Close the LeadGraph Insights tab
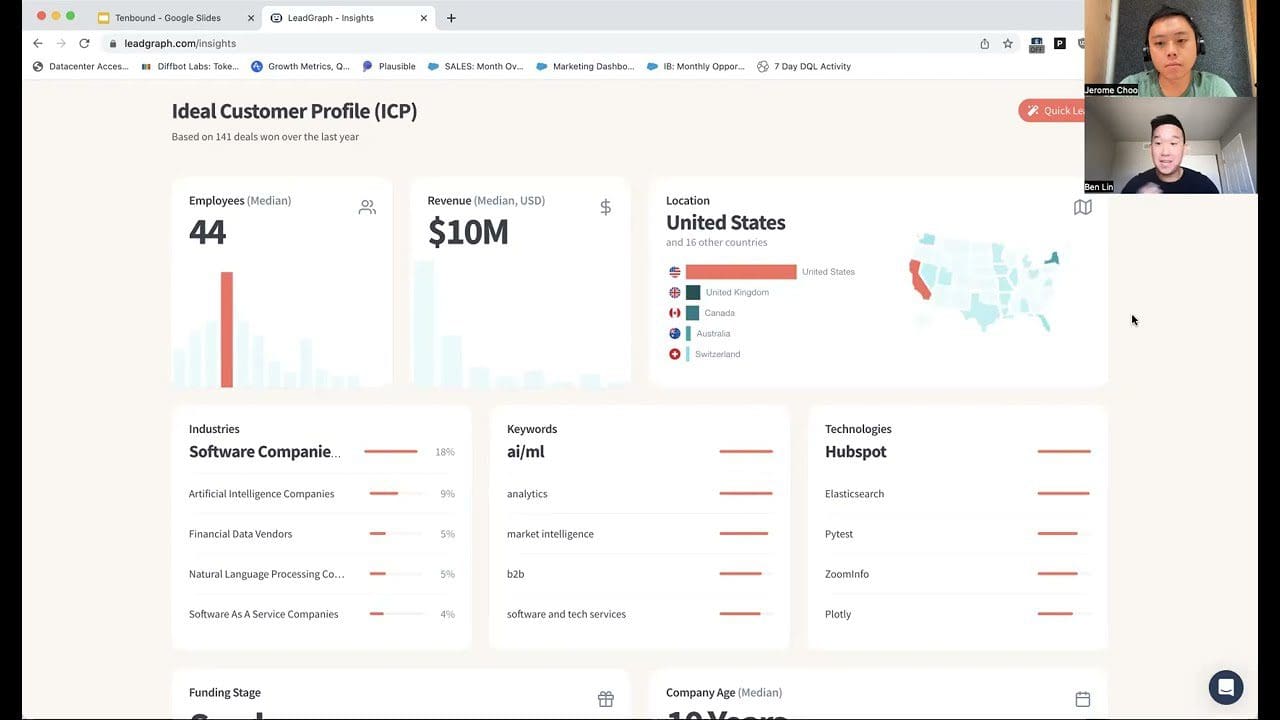Screen dimensions: 1280x720 [424, 18]
